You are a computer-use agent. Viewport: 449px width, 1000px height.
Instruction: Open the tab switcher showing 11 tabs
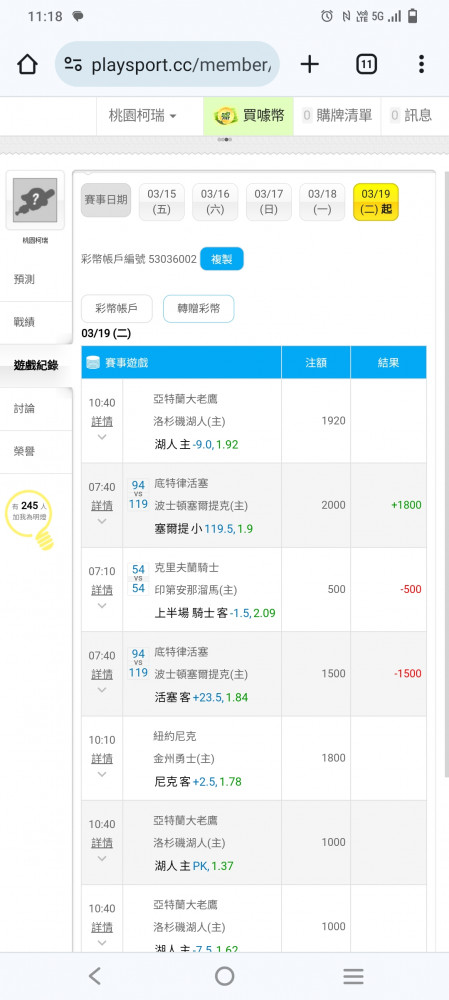coord(366,64)
